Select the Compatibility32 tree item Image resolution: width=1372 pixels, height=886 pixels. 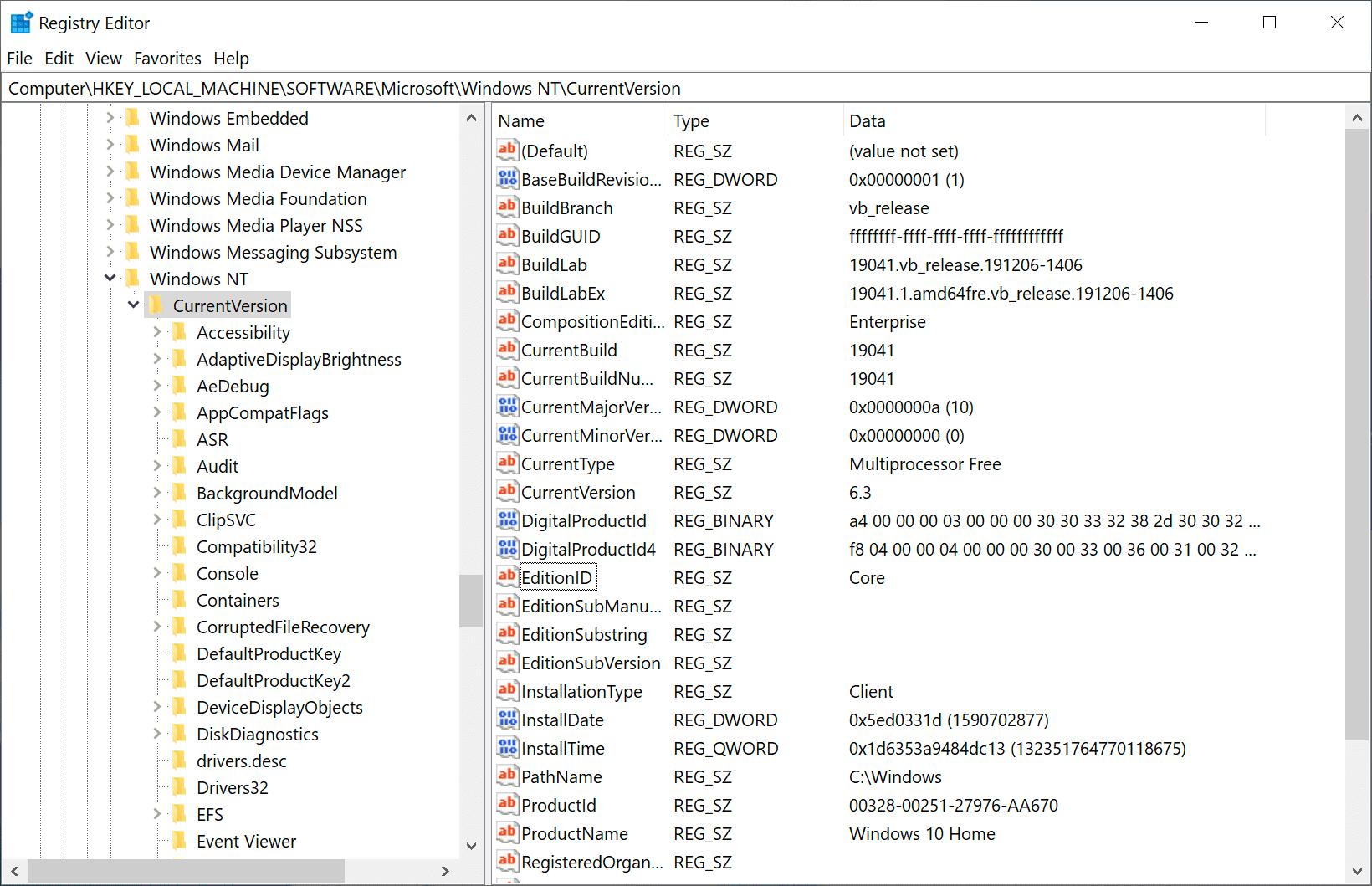tap(256, 547)
